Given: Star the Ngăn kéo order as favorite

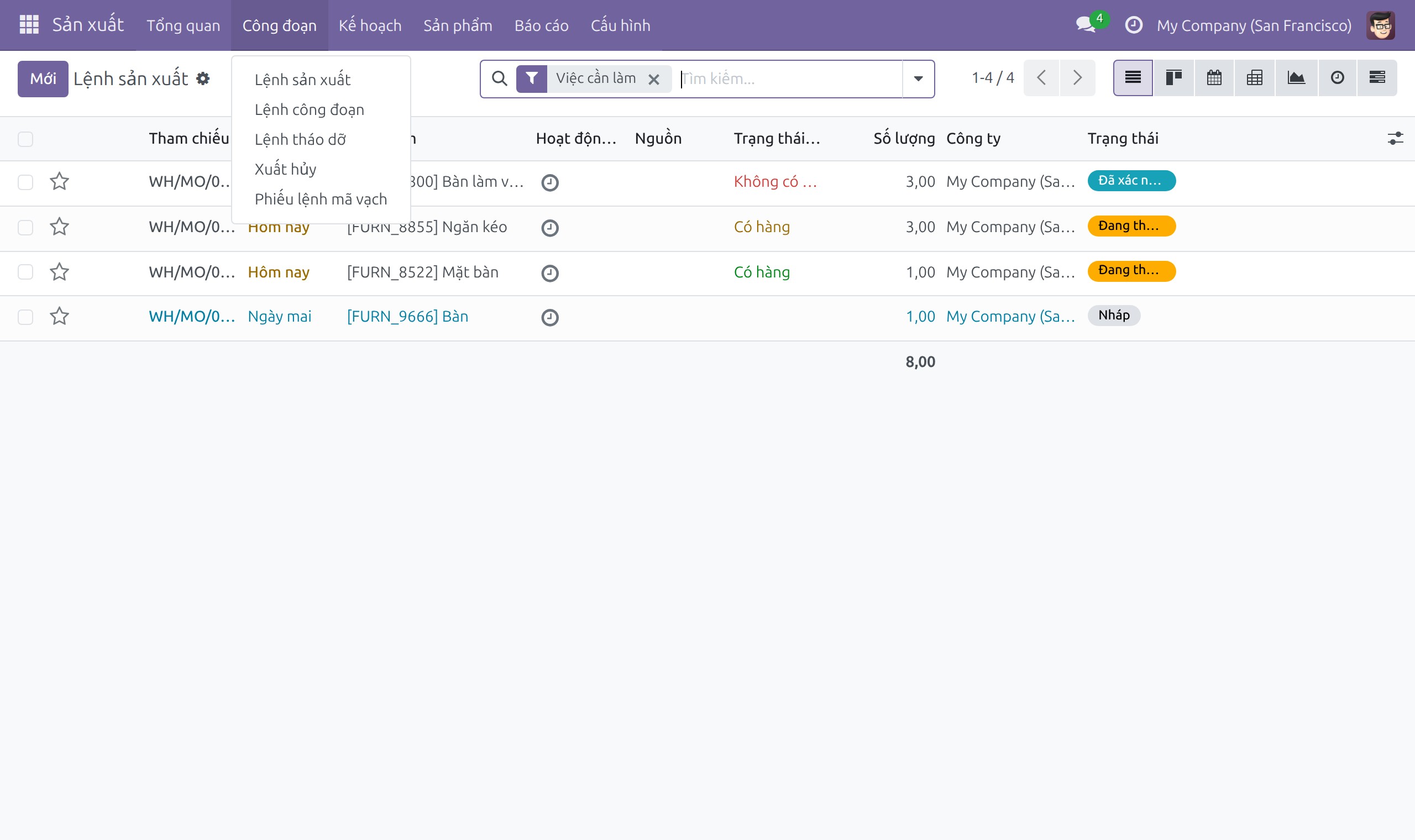Looking at the screenshot, I should point(60,227).
